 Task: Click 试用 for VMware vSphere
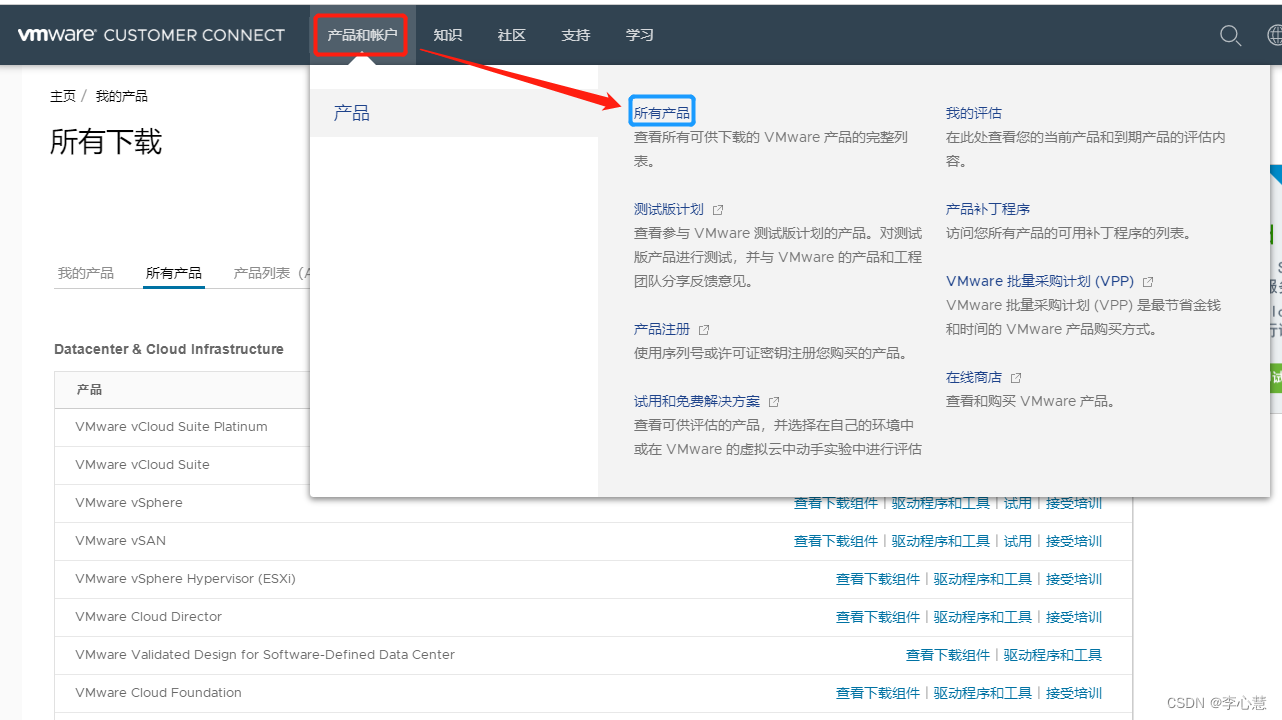(x=1018, y=503)
